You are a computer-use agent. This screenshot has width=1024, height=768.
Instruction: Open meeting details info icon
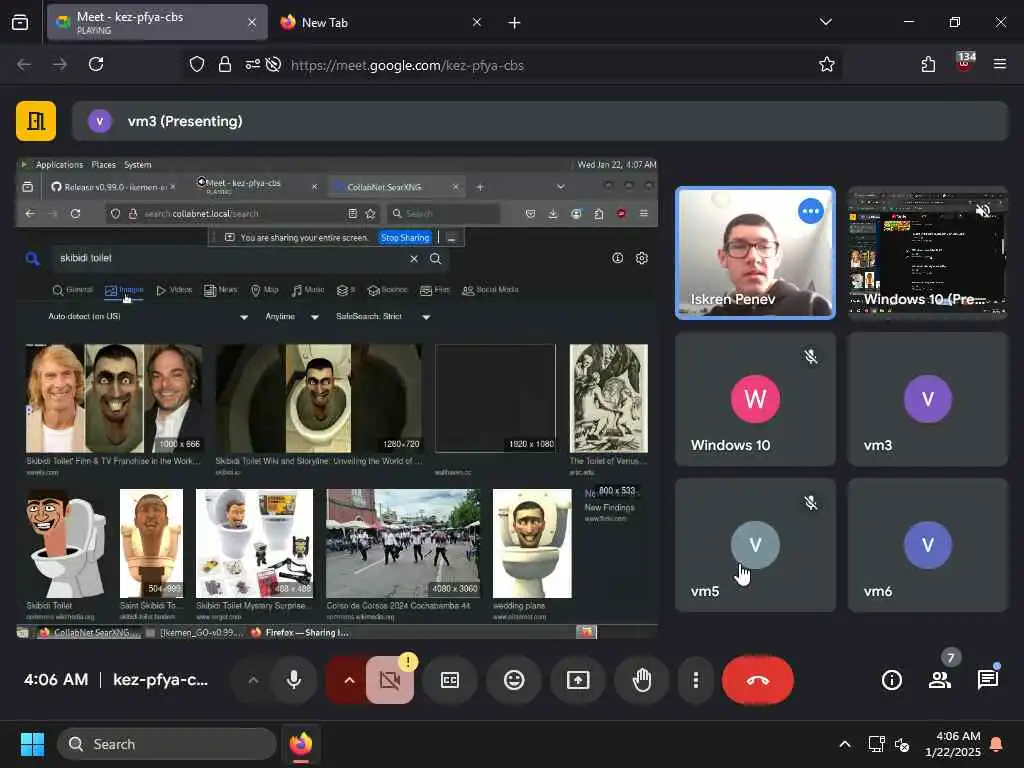(x=891, y=680)
